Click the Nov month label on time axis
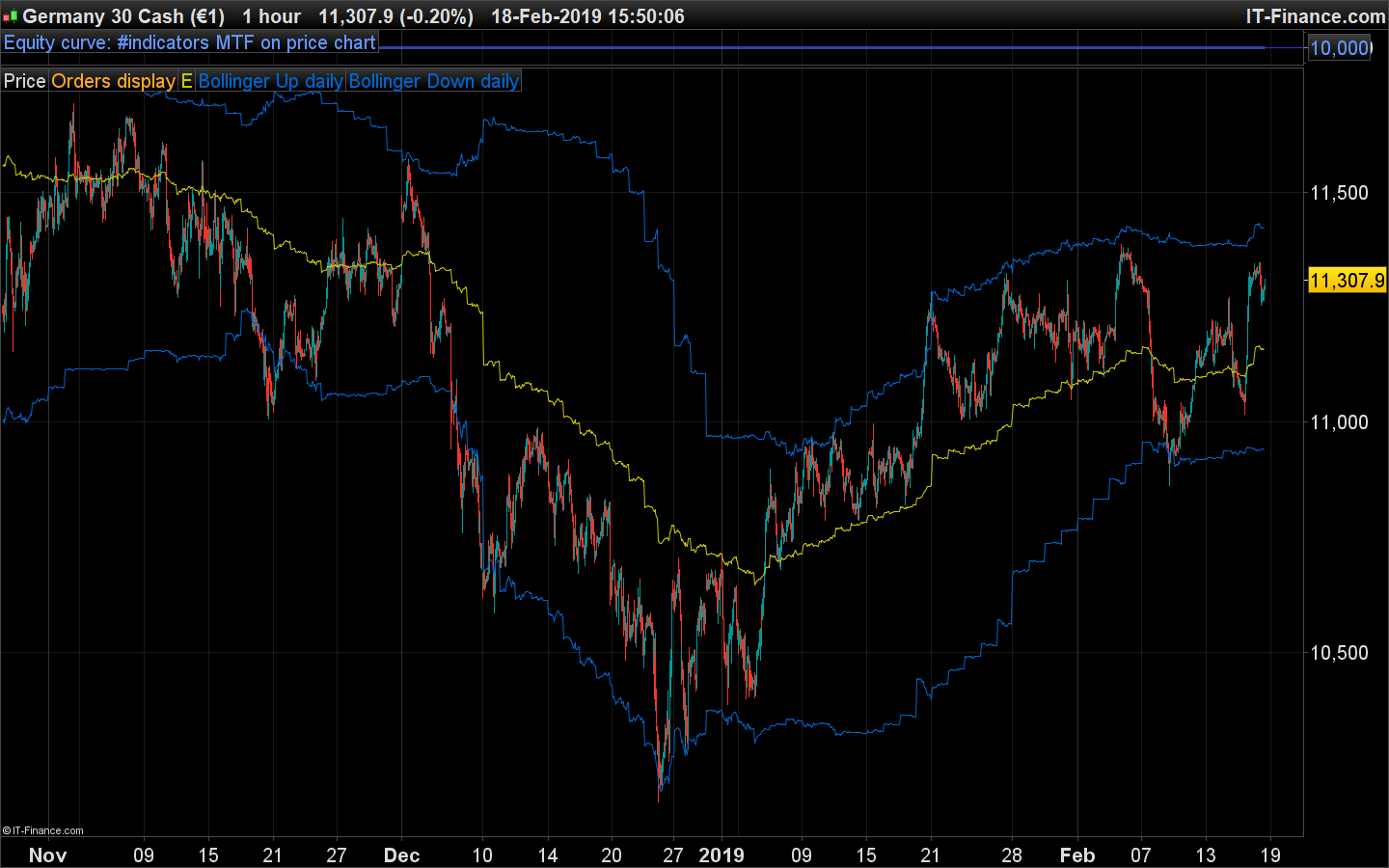The image size is (1389, 868). [x=48, y=854]
